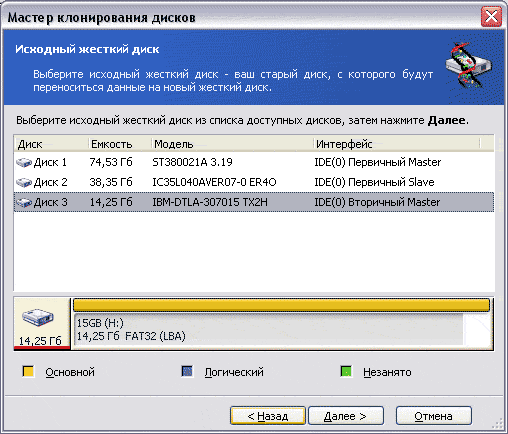The width and height of the screenshot is (508, 434).
Task: Click the 14,25 Гб label under drive icon
Action: click(x=40, y=341)
